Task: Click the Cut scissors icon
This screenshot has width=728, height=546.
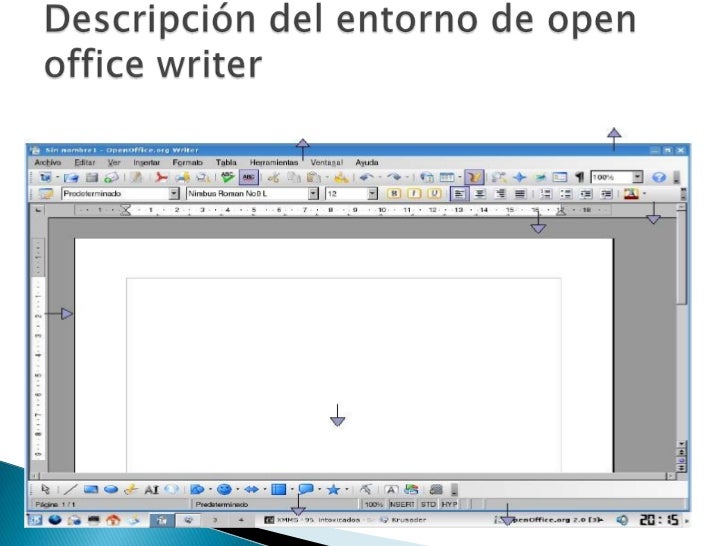Action: click(273, 177)
